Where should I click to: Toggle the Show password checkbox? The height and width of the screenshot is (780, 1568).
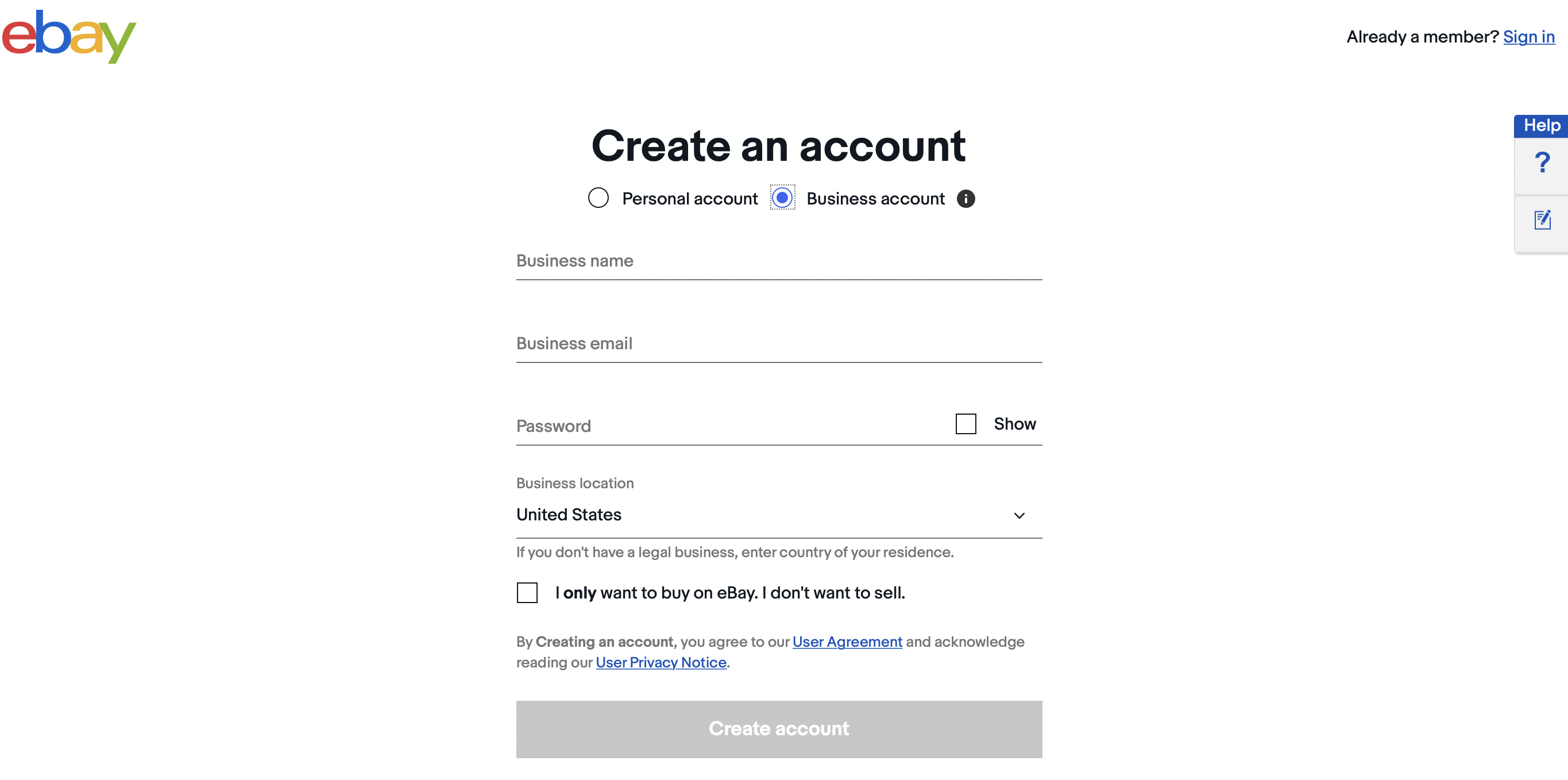965,424
